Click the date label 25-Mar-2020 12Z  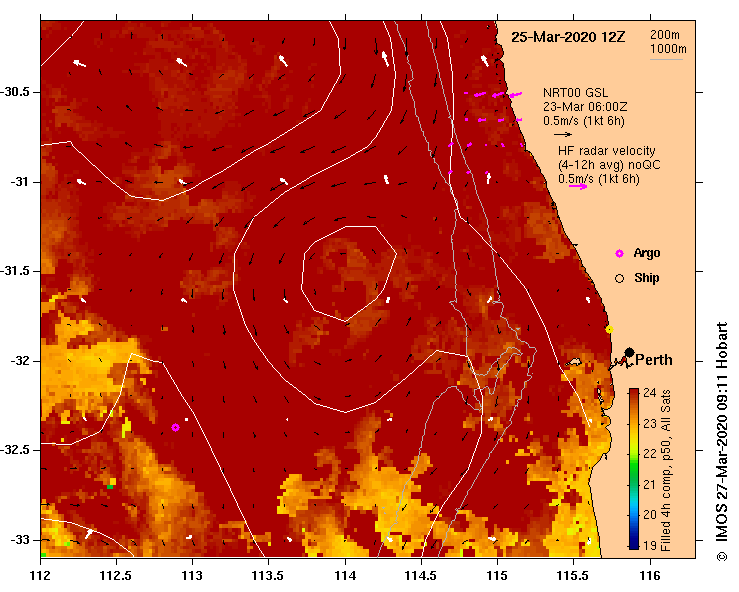(568, 37)
